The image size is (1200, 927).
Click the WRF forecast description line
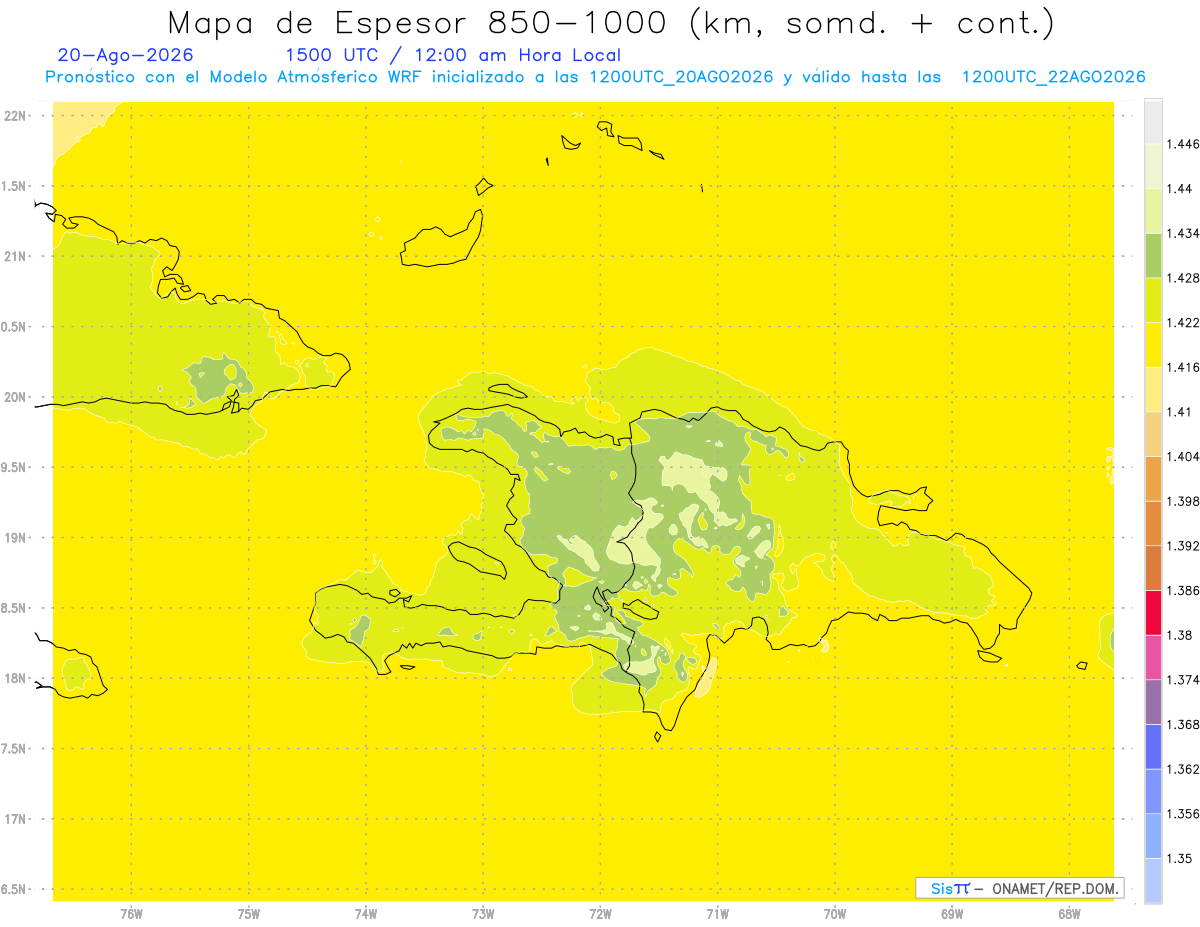[595, 77]
